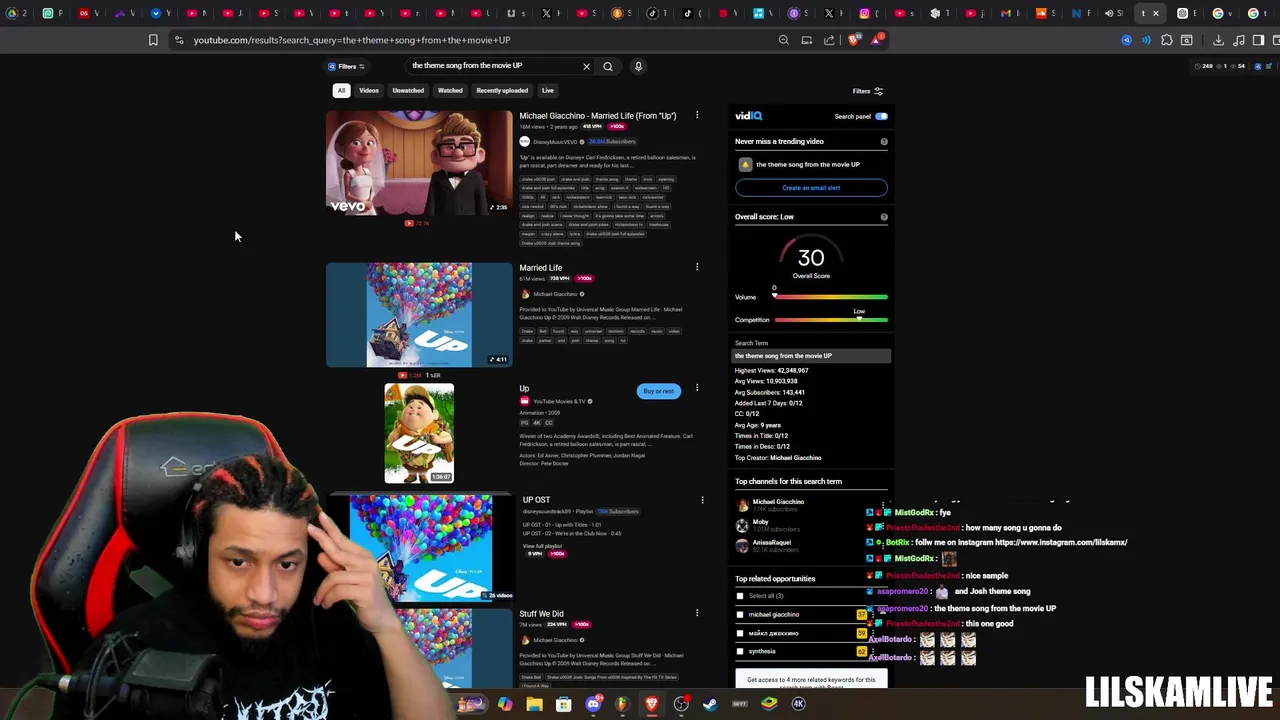Switch to the Gmail browser tab

[x=1005, y=13]
